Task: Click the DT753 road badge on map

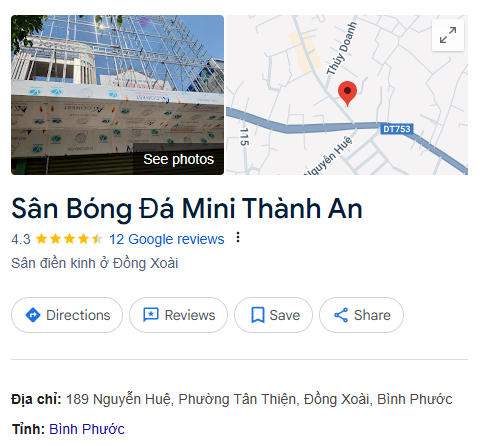Action: coord(397,129)
